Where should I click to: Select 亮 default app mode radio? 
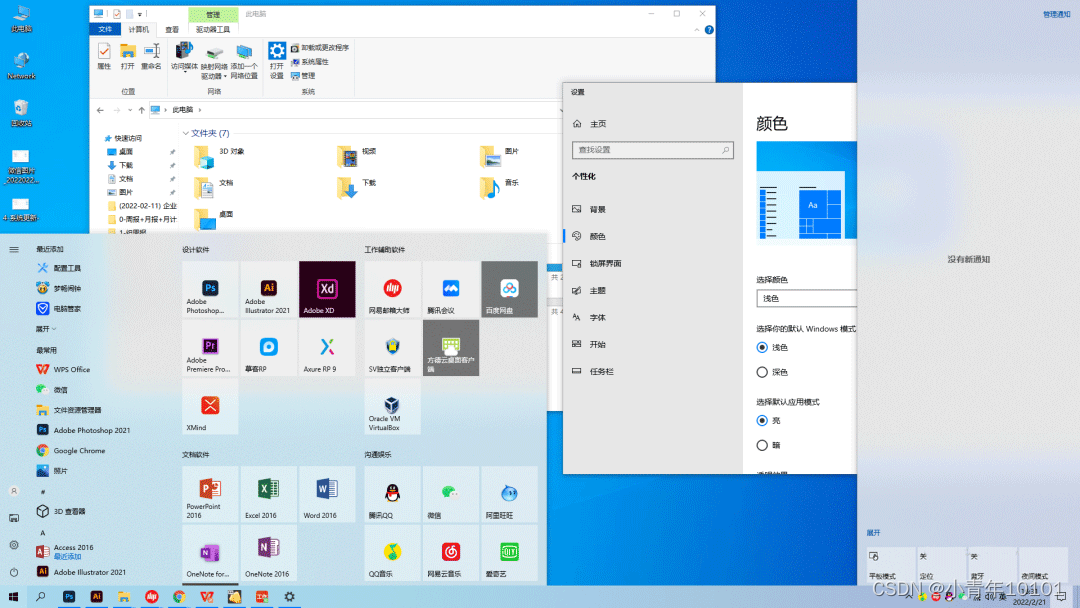click(762, 420)
